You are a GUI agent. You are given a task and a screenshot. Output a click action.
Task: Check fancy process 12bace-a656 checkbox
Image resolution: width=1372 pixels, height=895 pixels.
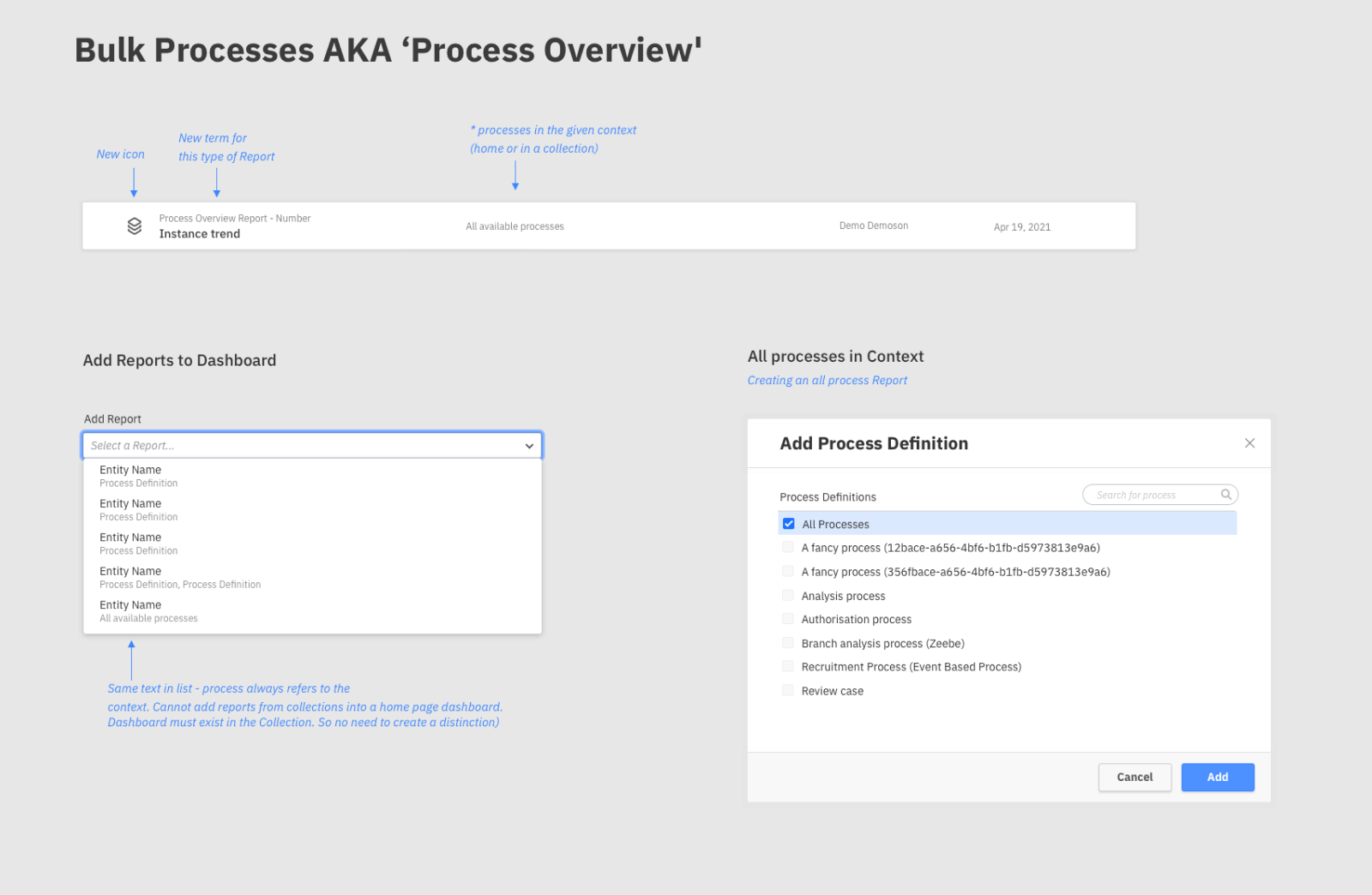[x=788, y=547]
